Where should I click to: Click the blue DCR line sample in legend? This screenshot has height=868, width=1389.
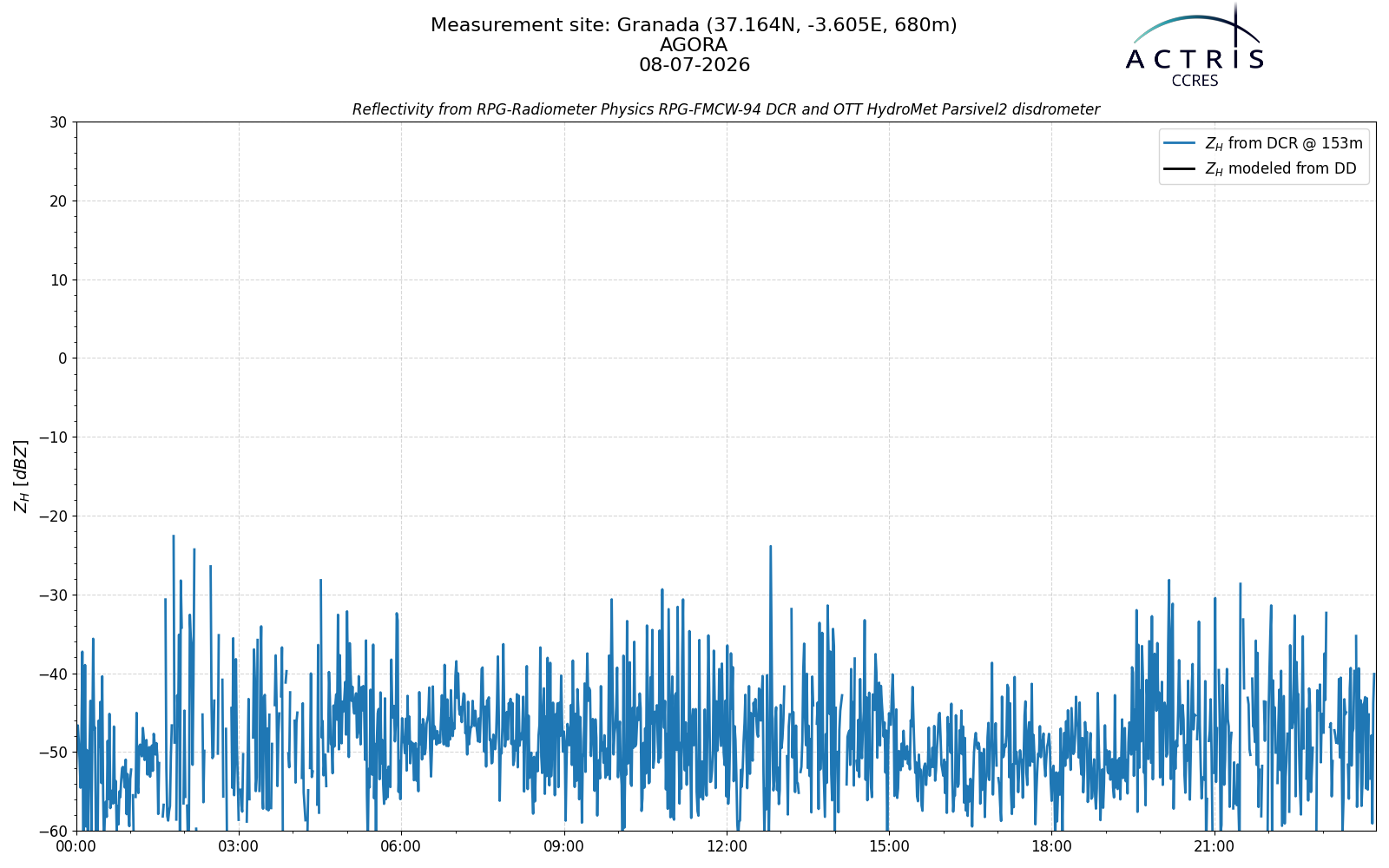click(x=1180, y=143)
